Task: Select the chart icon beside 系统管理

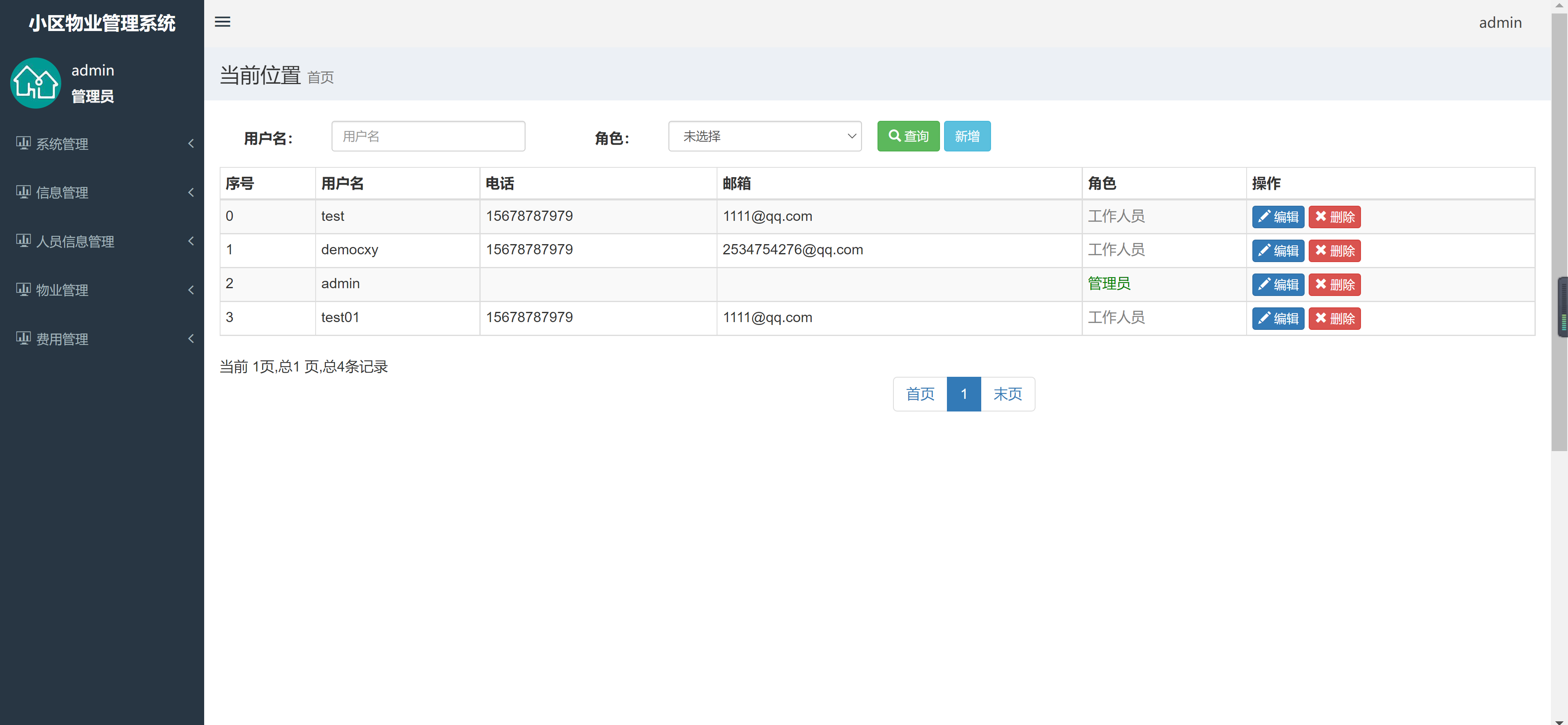Action: point(23,144)
